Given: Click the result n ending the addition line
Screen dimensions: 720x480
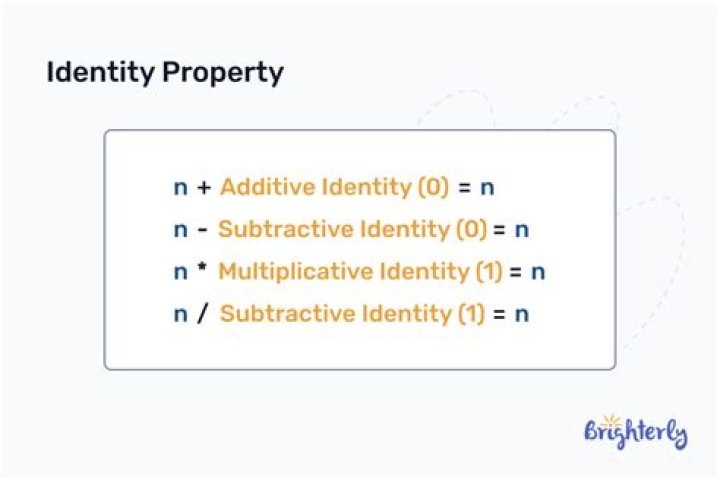Looking at the screenshot, I should tap(487, 188).
